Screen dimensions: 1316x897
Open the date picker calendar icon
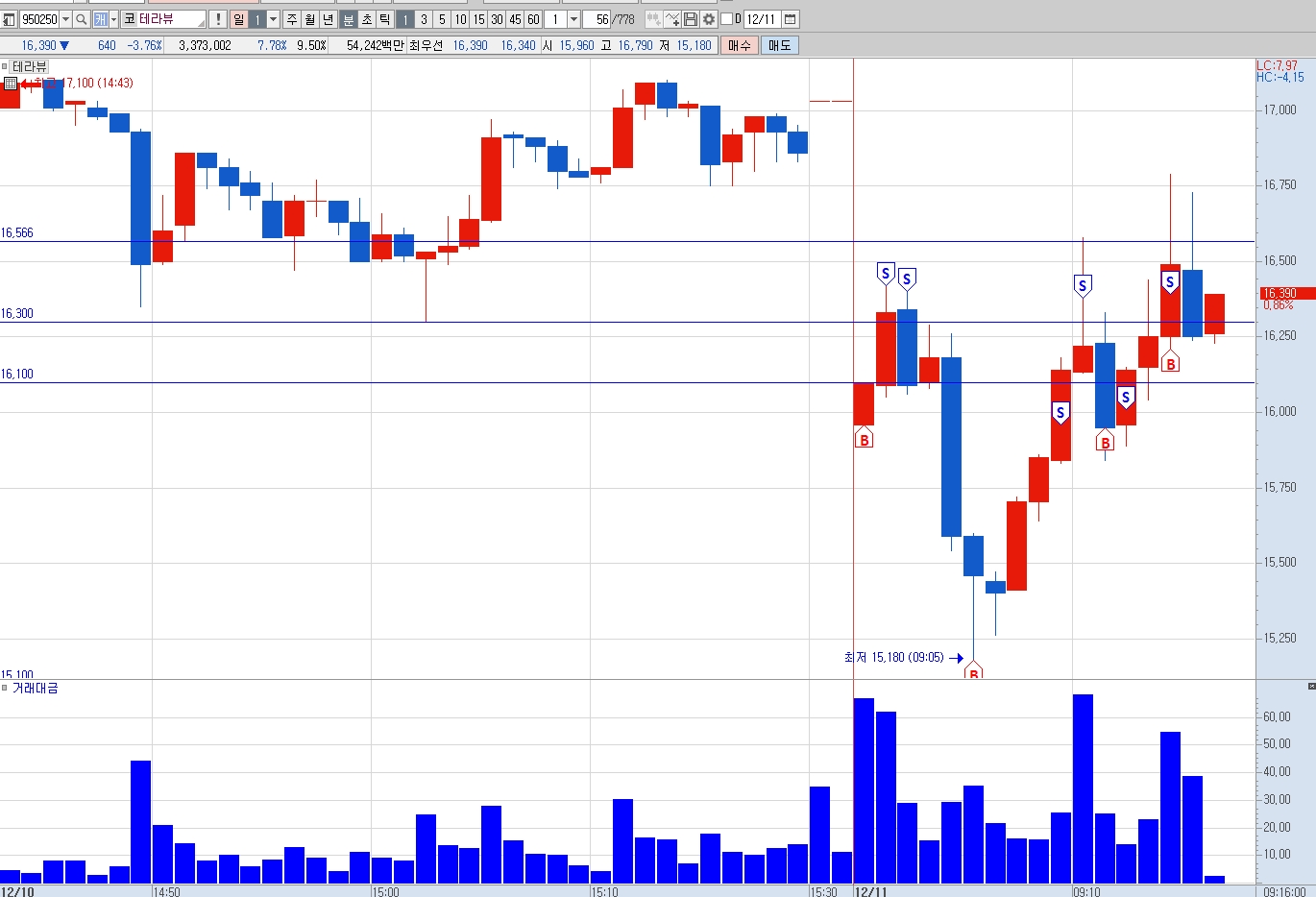[x=790, y=19]
